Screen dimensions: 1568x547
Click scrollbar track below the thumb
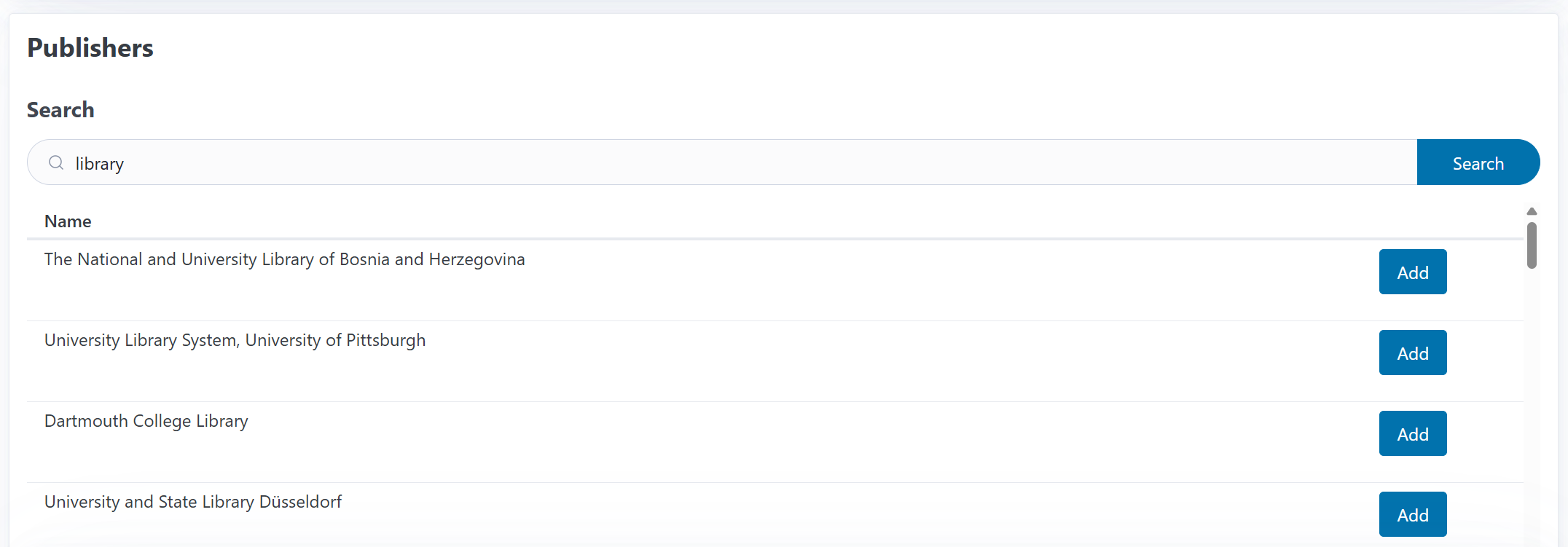pyautogui.click(x=1532, y=401)
